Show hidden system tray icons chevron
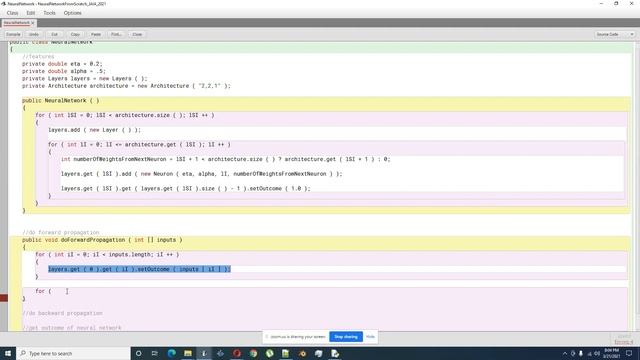This screenshot has height=360, width=640. [565, 353]
